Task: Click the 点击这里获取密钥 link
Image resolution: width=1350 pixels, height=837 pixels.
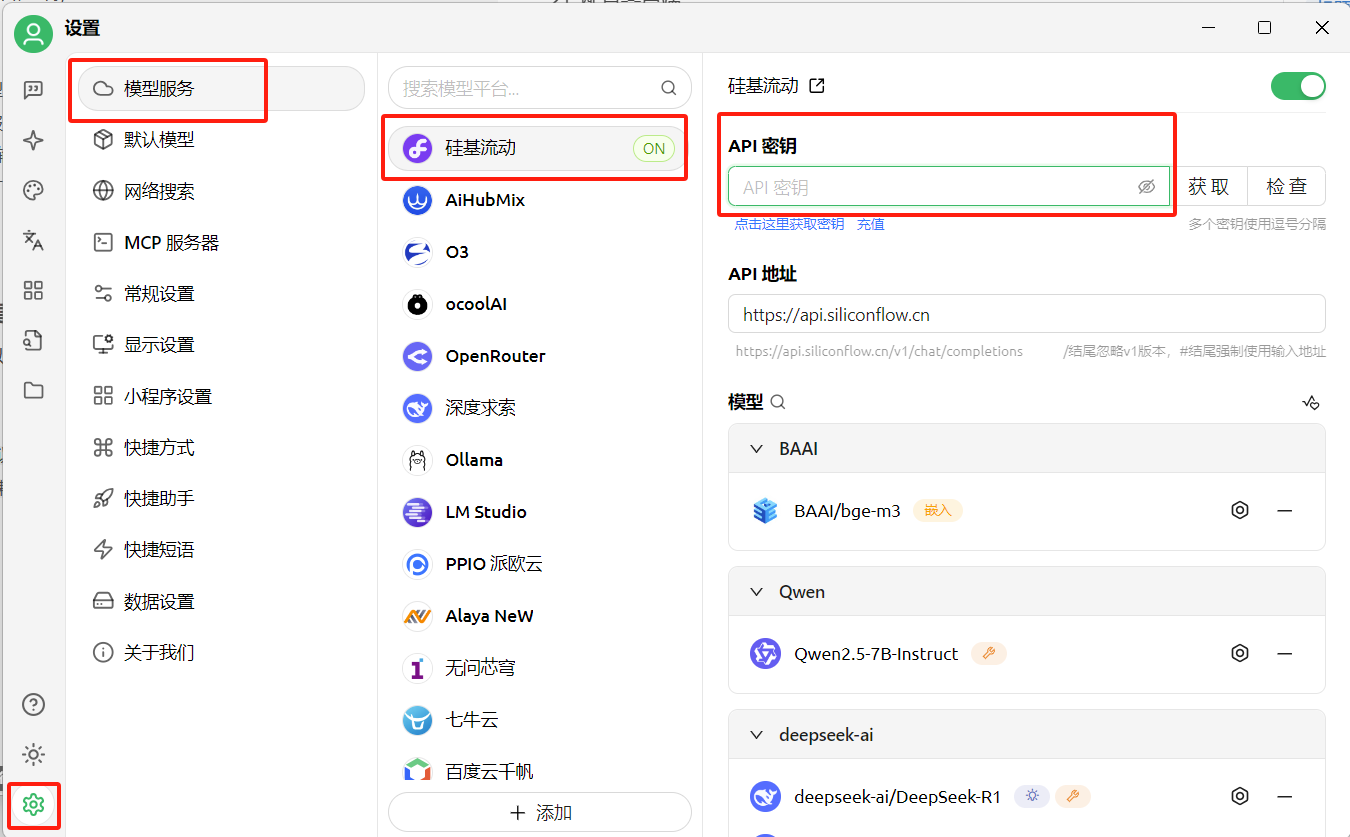Action: coord(789,224)
